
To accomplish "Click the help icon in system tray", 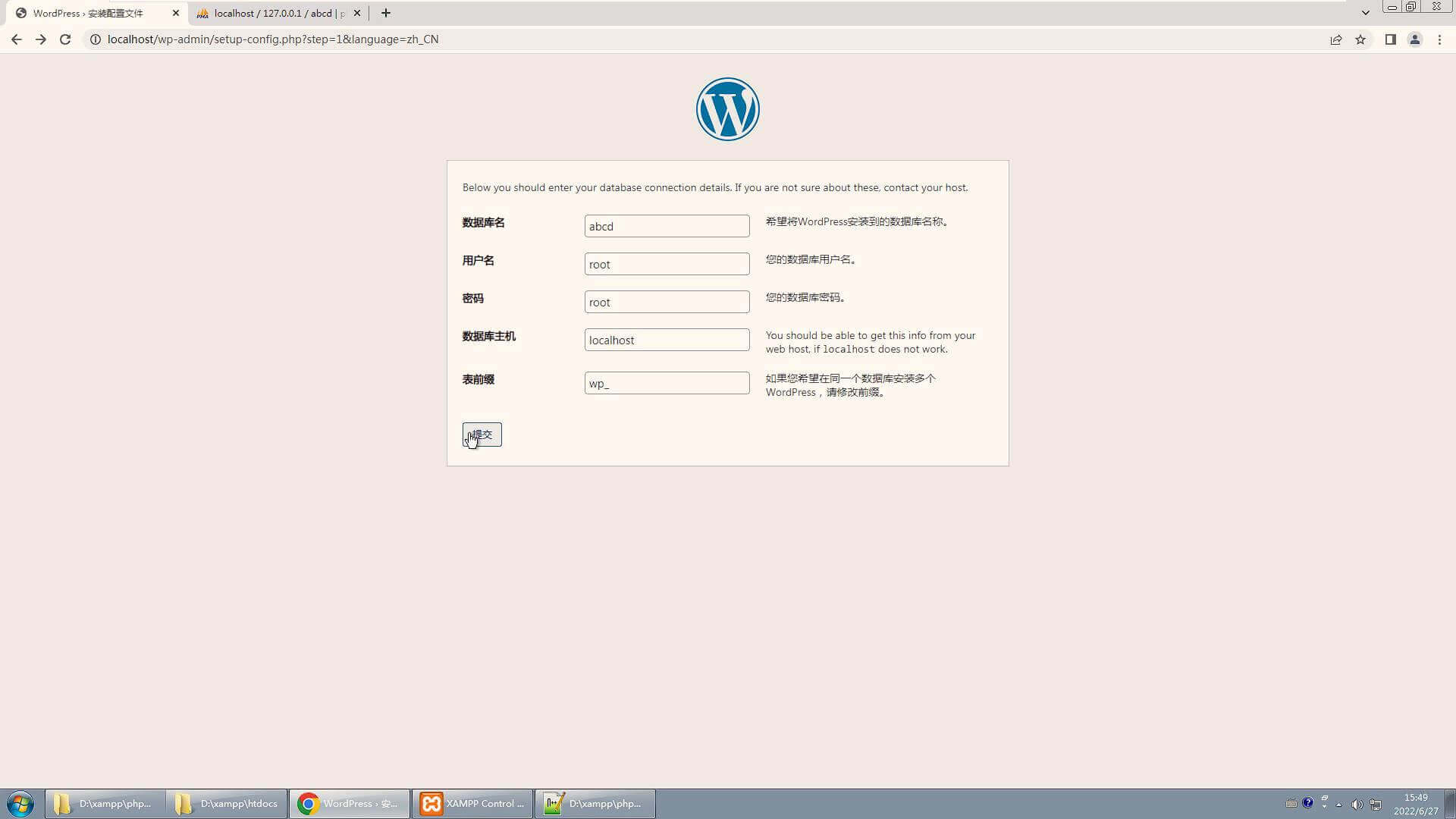I will pyautogui.click(x=1307, y=803).
